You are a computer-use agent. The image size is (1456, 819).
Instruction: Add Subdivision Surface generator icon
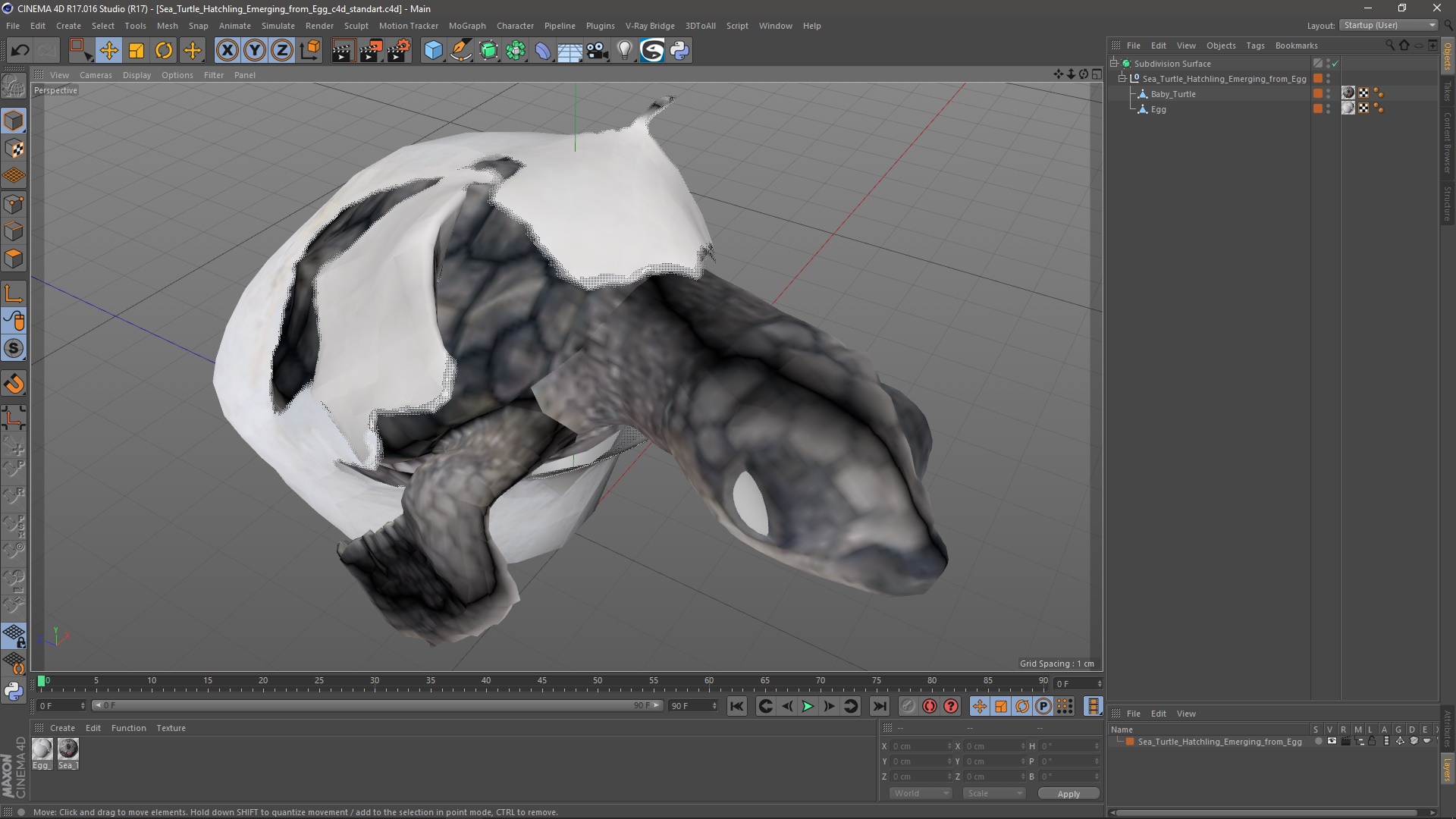click(x=488, y=51)
